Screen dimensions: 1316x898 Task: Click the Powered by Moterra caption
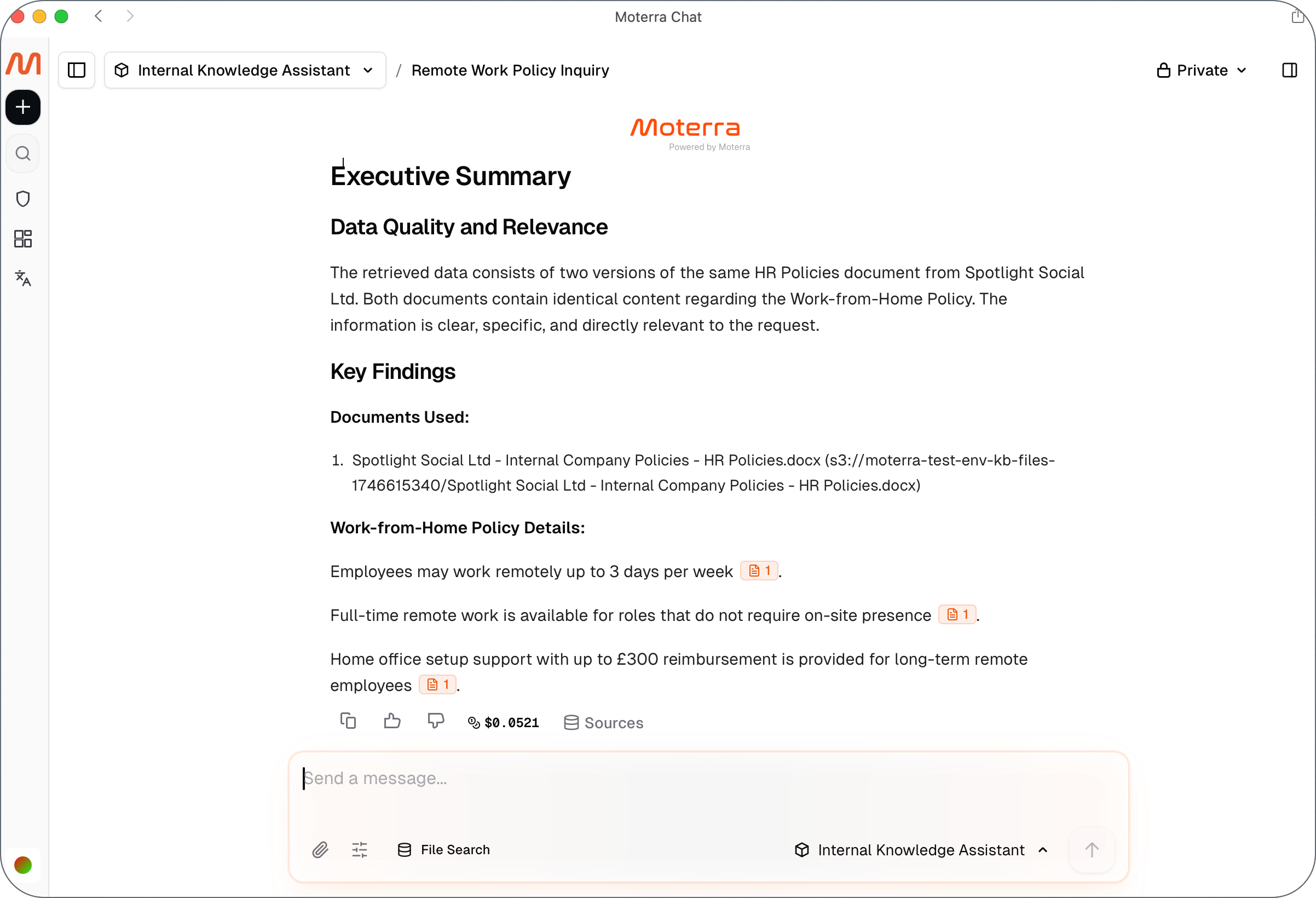pos(709,147)
